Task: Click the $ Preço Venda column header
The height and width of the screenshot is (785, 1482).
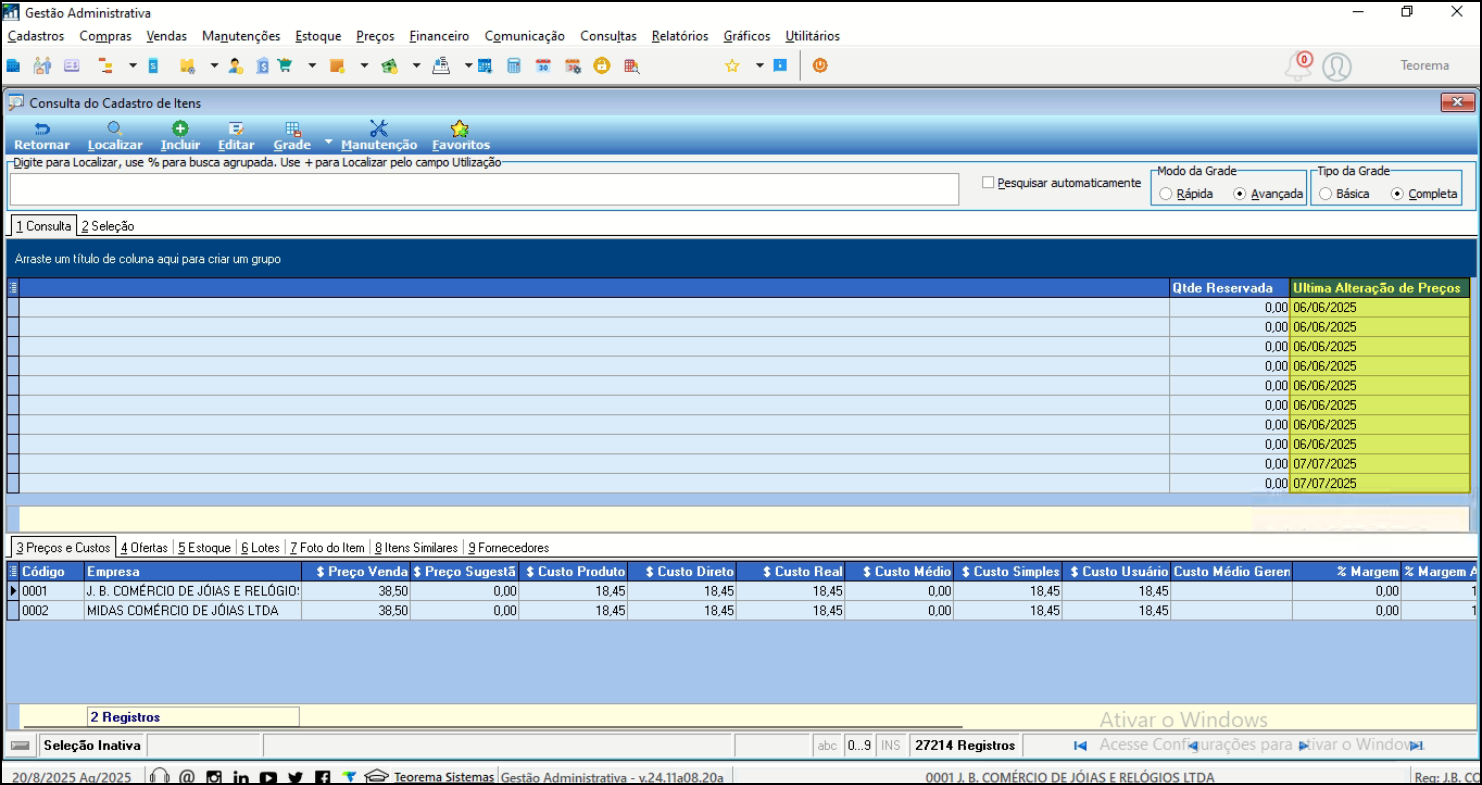Action: (x=355, y=572)
